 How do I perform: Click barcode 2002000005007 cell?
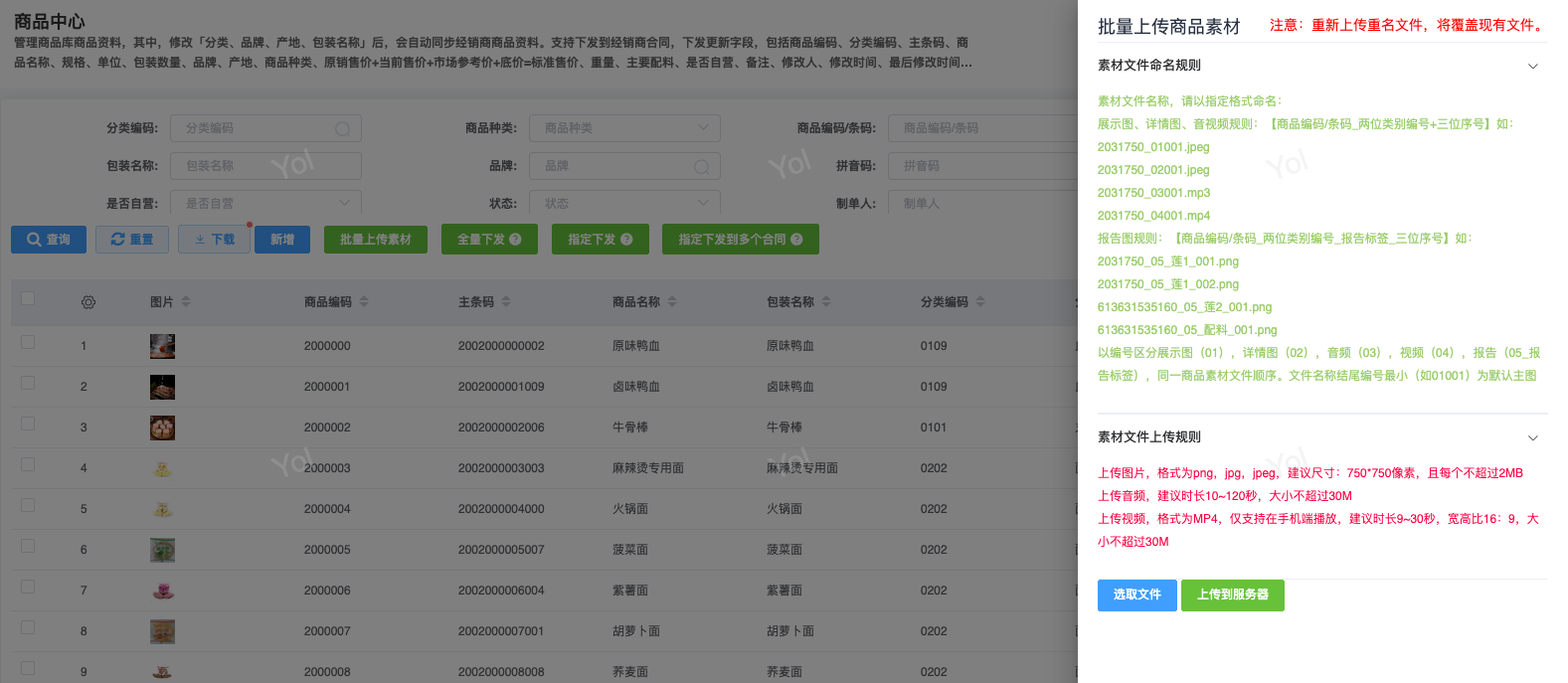[501, 550]
